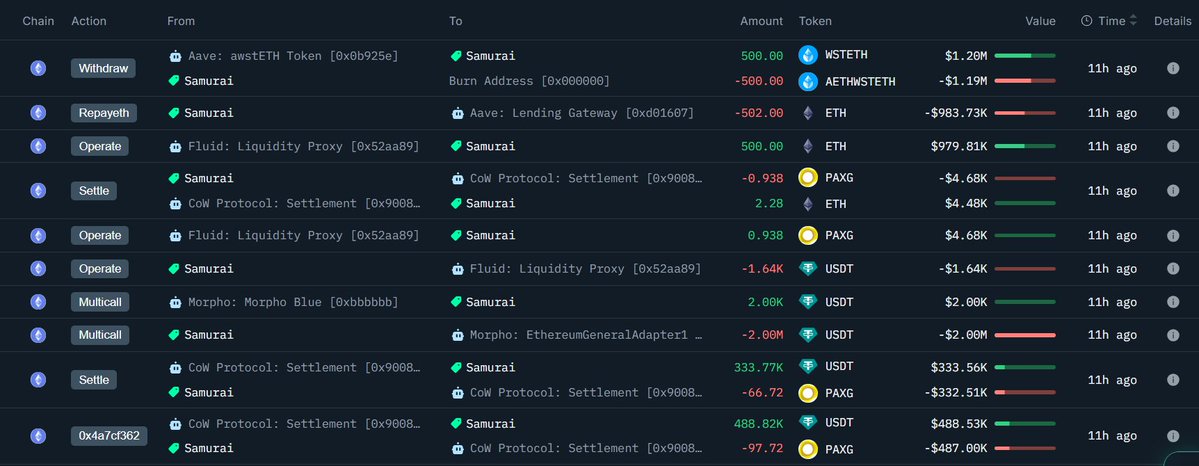Open the Burn Address link
The width and height of the screenshot is (1199, 466).
click(x=529, y=81)
